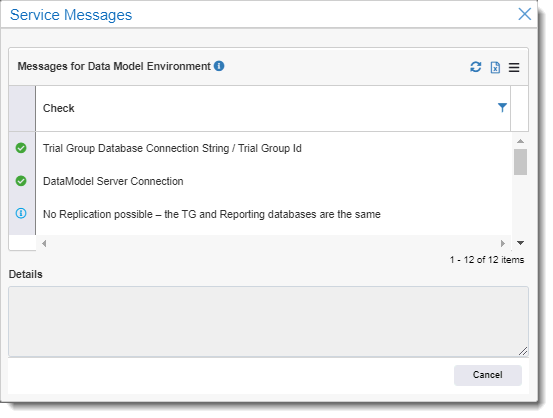Click the blue info icon beside Data Model Environment
The width and height of the screenshot is (553, 418).
coord(219,66)
